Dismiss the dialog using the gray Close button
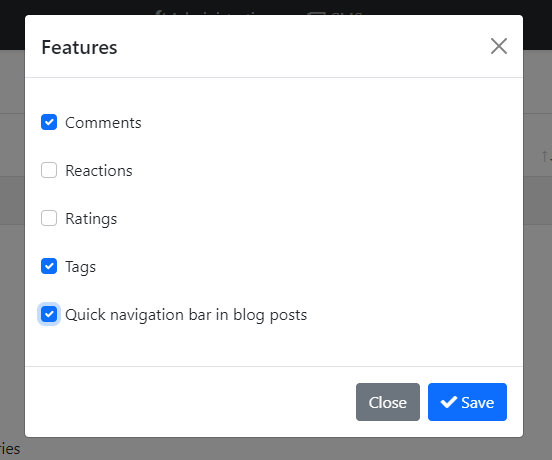 point(388,402)
